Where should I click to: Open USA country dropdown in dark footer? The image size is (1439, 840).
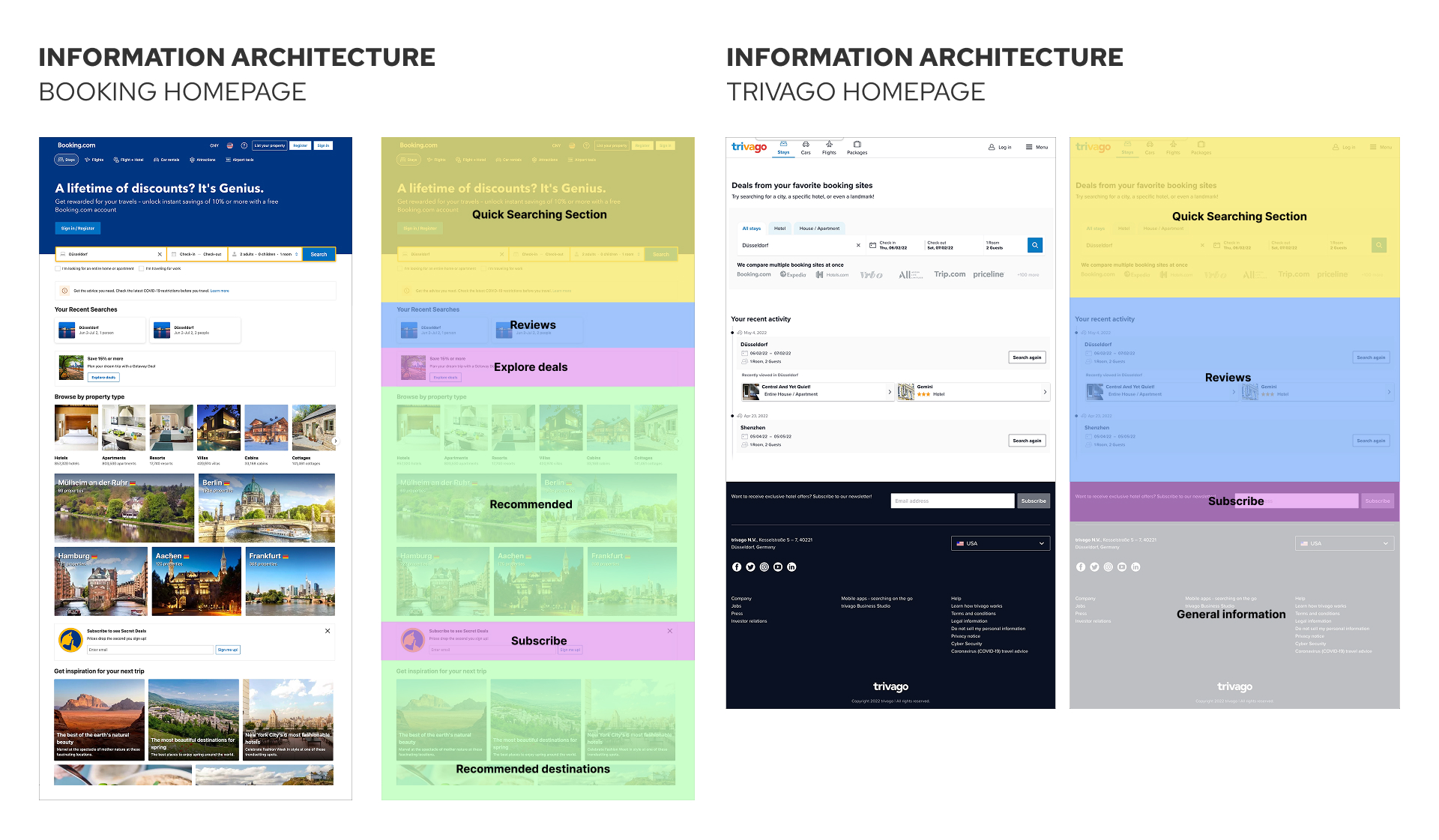click(1000, 543)
